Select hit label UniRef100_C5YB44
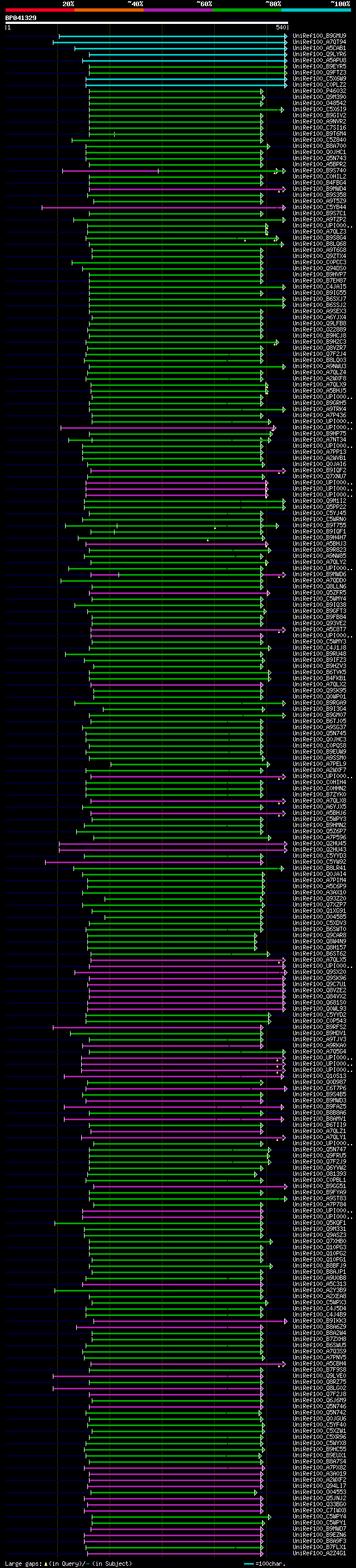This screenshot has width=356, height=1568. (x=319, y=207)
